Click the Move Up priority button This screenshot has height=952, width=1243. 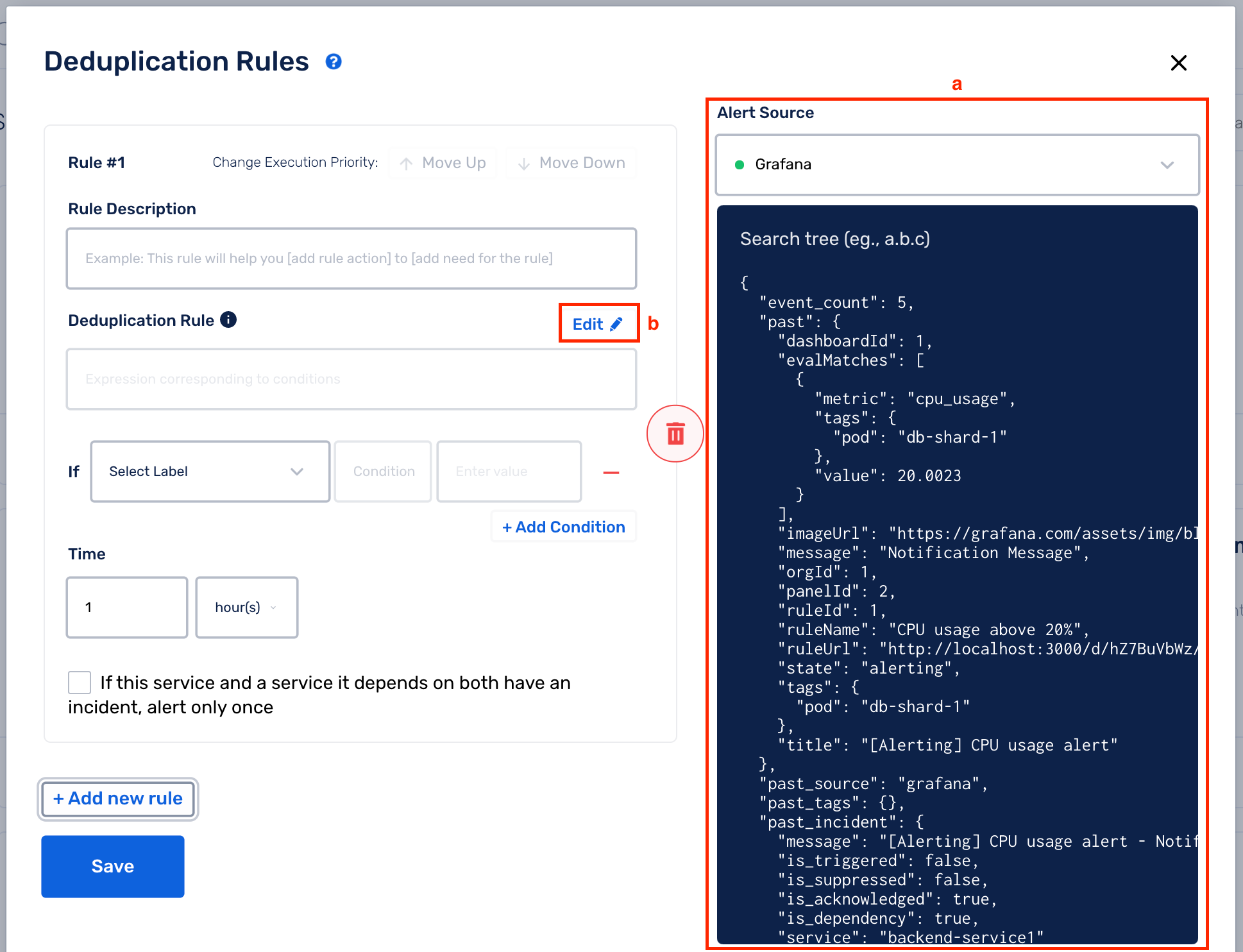[x=443, y=163]
